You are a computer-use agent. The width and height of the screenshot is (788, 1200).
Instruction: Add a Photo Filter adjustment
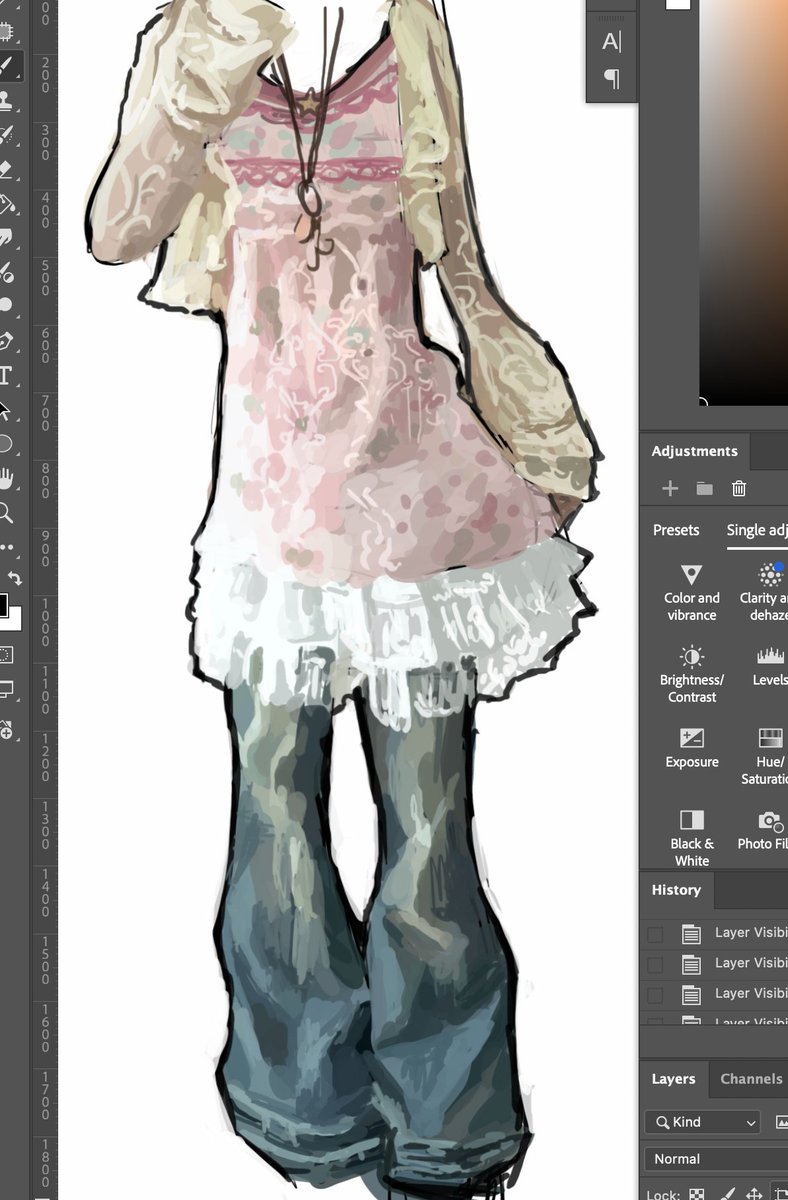[x=765, y=830]
